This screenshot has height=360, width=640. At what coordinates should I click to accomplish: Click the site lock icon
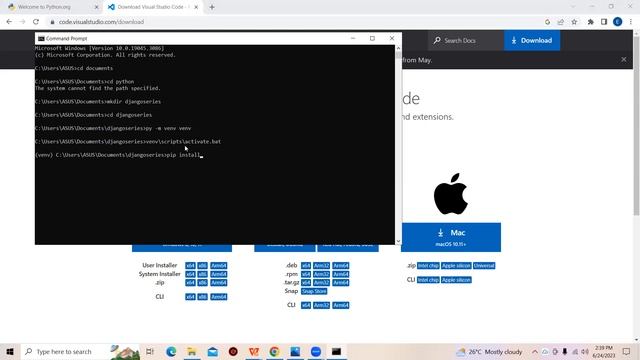(x=52, y=22)
